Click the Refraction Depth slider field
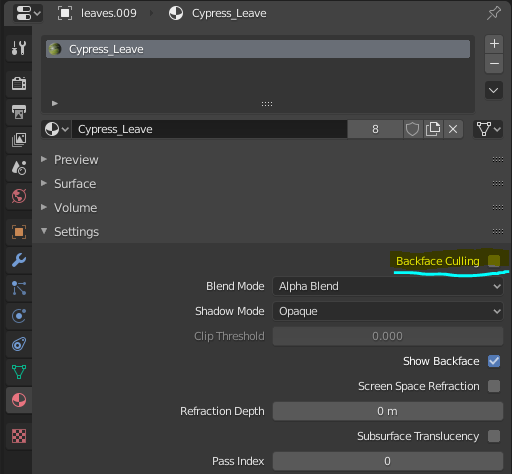Image resolution: width=512 pixels, height=474 pixels. [388, 411]
